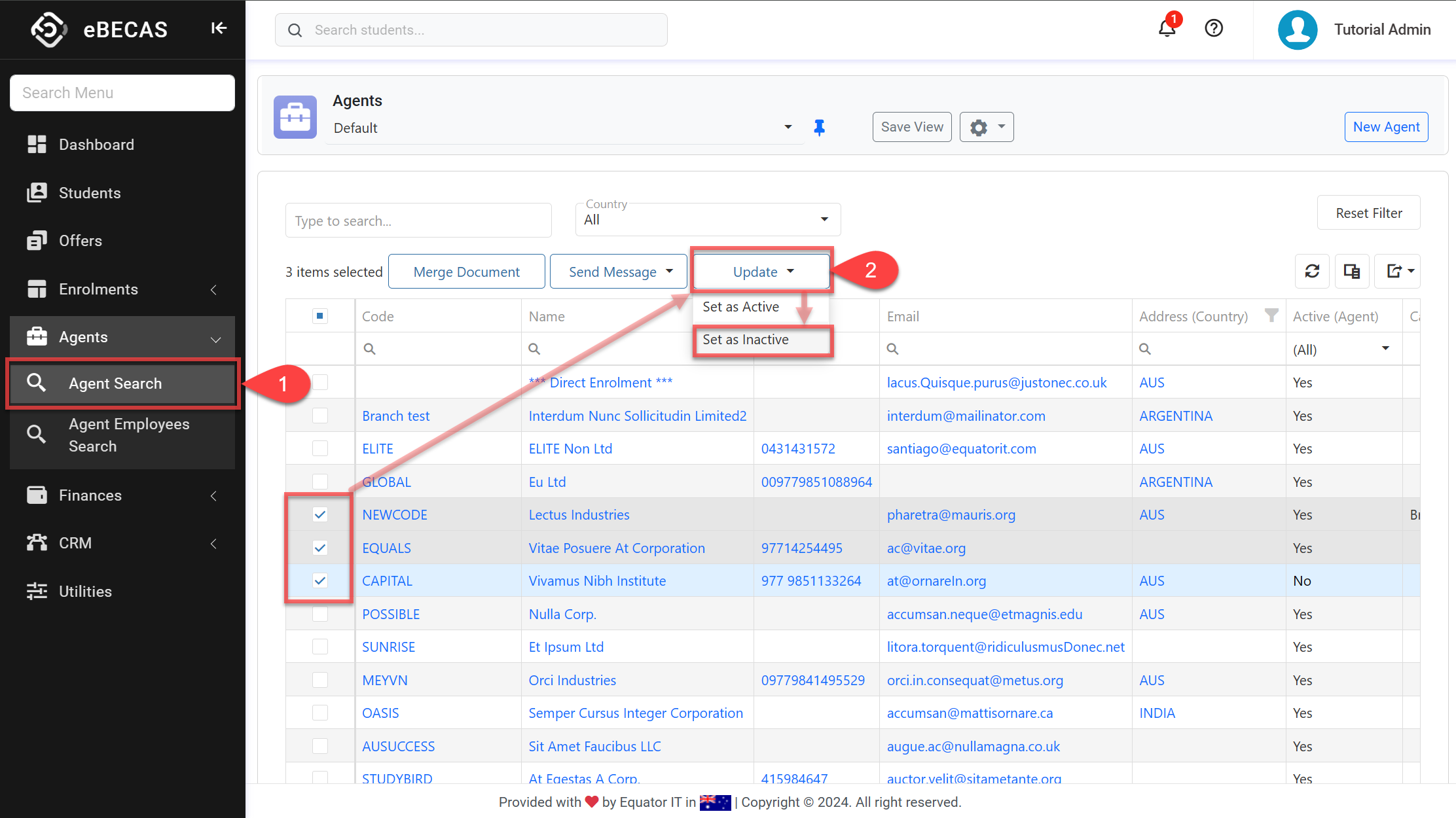
Task: Check the ELITE row checkbox
Action: [x=320, y=448]
